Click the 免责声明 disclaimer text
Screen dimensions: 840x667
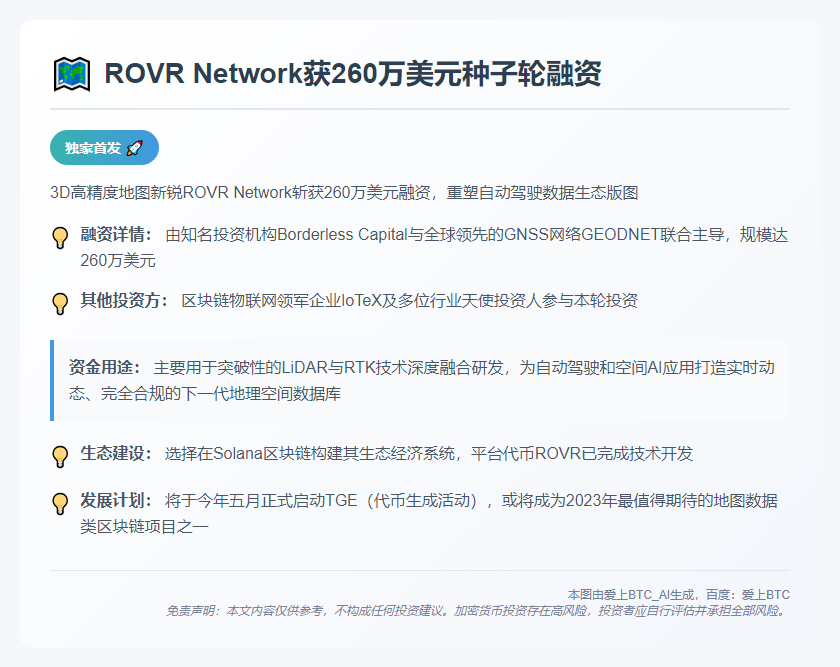pyautogui.click(x=477, y=611)
